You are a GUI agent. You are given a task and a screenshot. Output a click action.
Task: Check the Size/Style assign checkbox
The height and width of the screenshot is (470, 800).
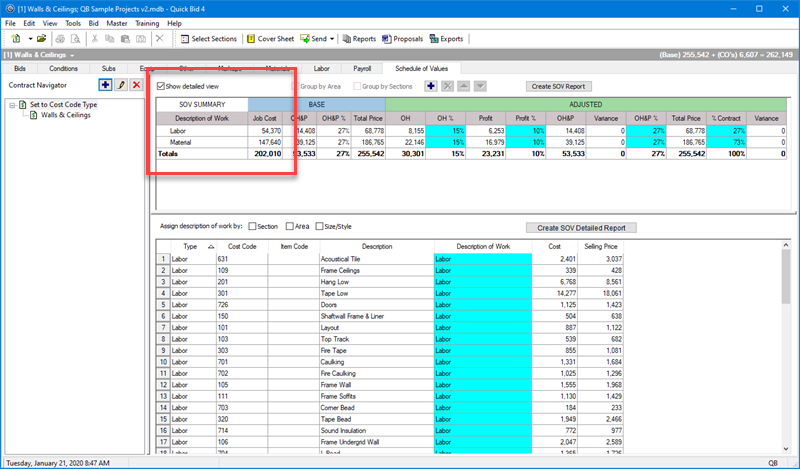(319, 226)
